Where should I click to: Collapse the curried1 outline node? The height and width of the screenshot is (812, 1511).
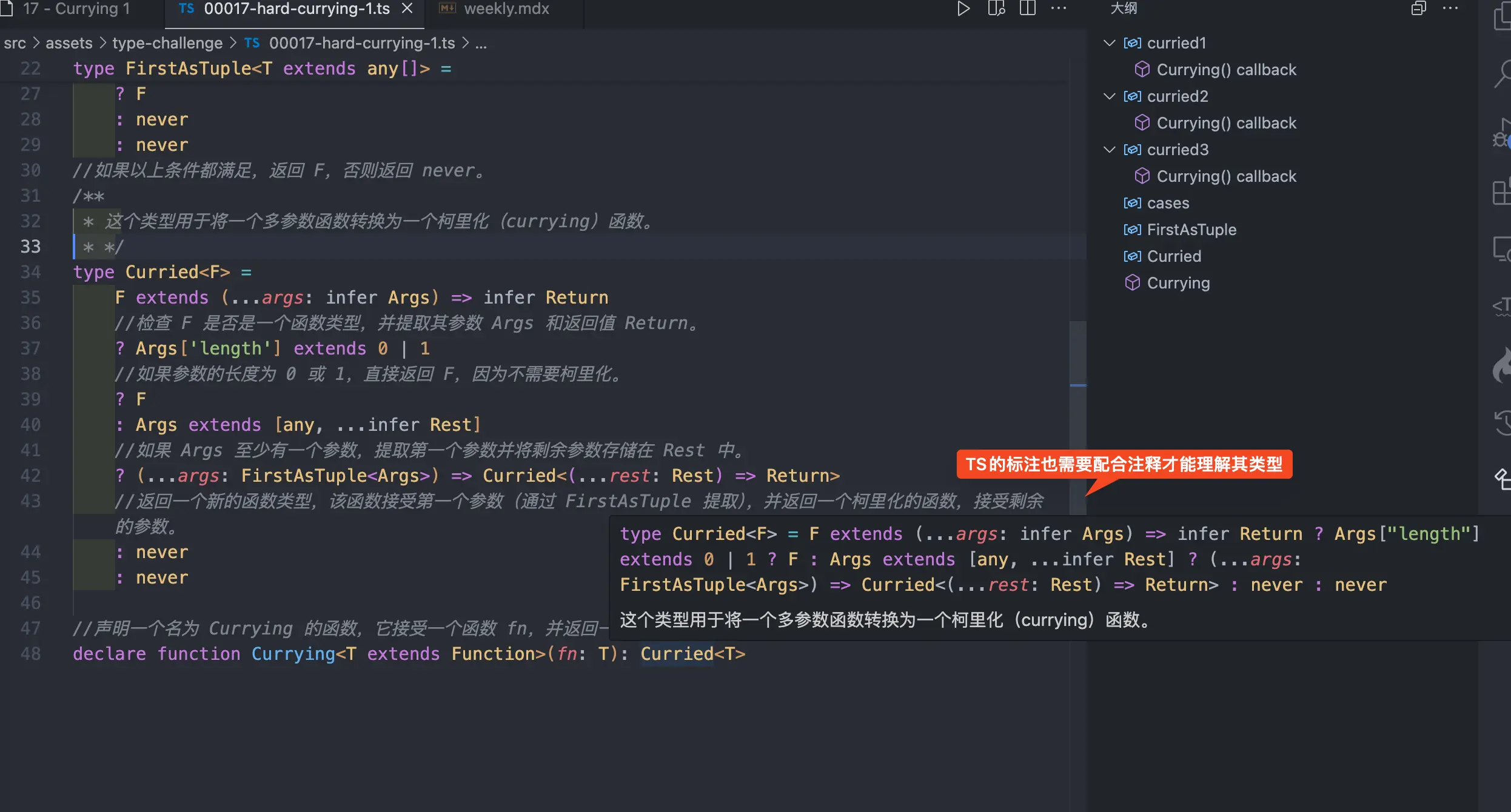click(1109, 43)
